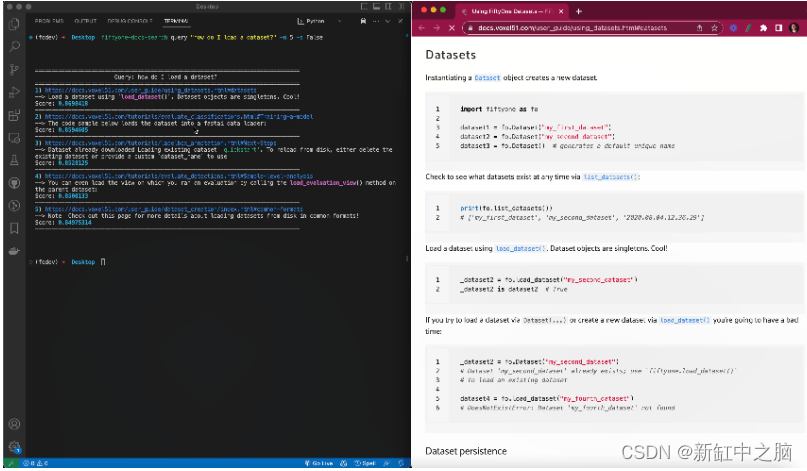Open dataset_creation common-formats link in terminal
Viewport: 807px width, 471px height.
click(x=174, y=209)
